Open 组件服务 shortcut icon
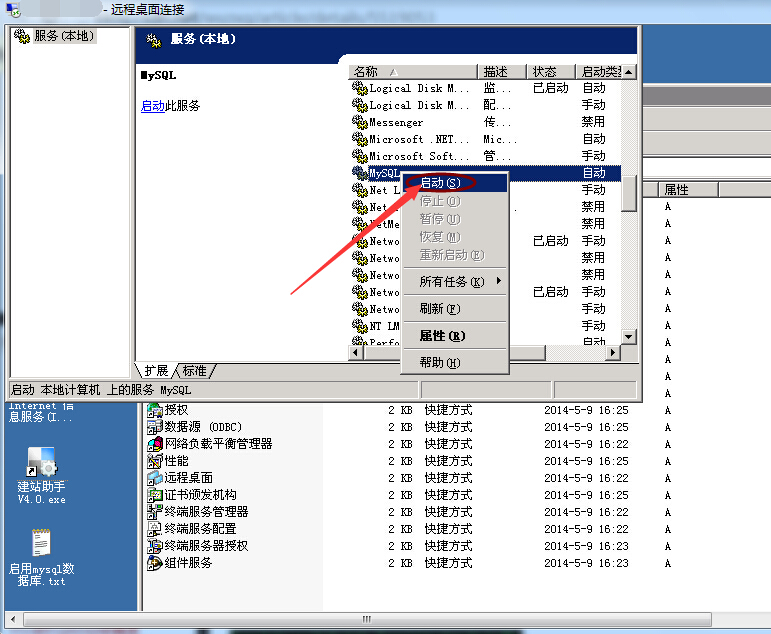The image size is (771, 634). pos(155,563)
